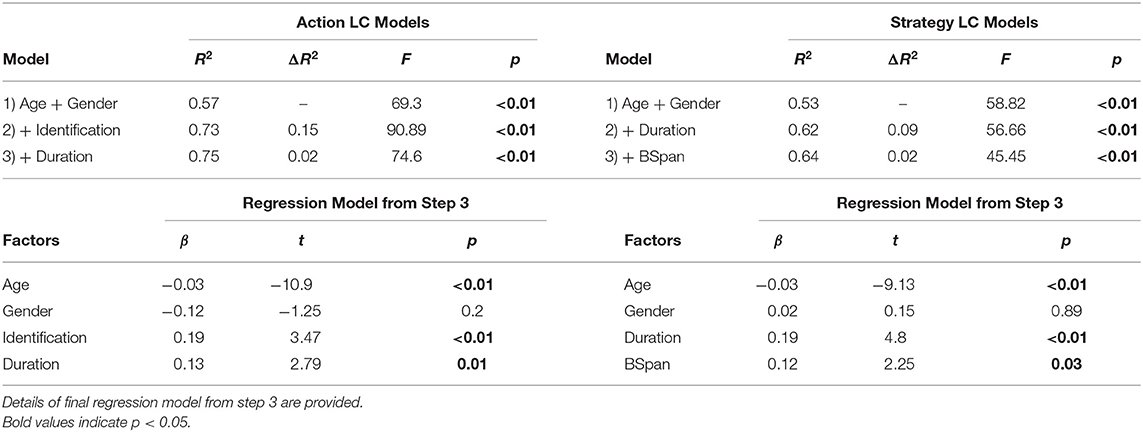Image resolution: width=1143 pixels, height=432 pixels.
Task: Click the bold p value 0.03 for BSpan
Action: coord(1069,364)
